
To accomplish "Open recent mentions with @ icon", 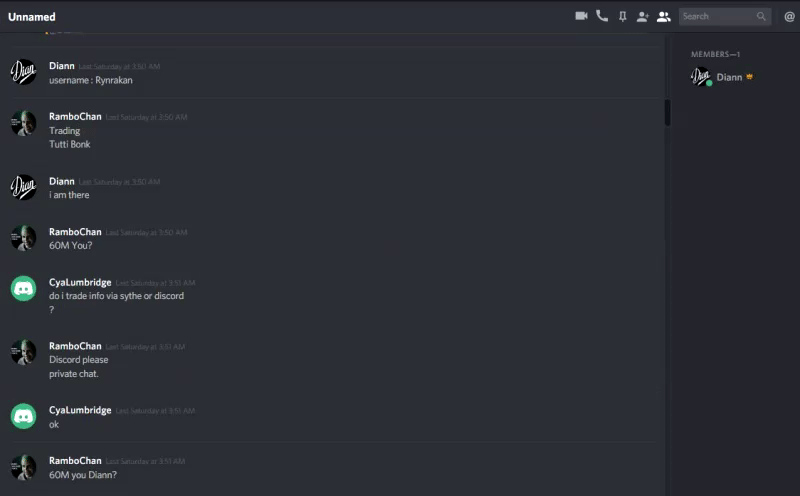I will (x=789, y=17).
